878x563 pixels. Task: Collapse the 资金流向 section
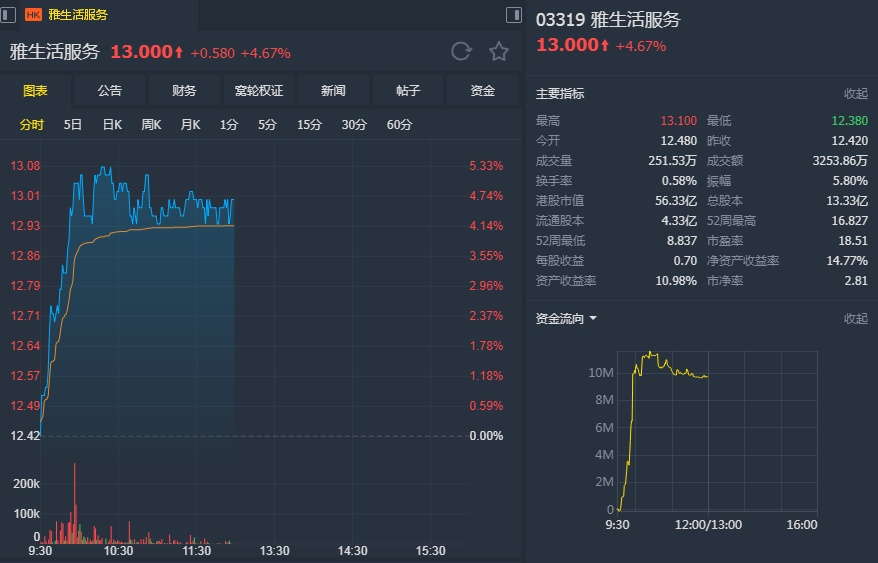click(x=856, y=319)
